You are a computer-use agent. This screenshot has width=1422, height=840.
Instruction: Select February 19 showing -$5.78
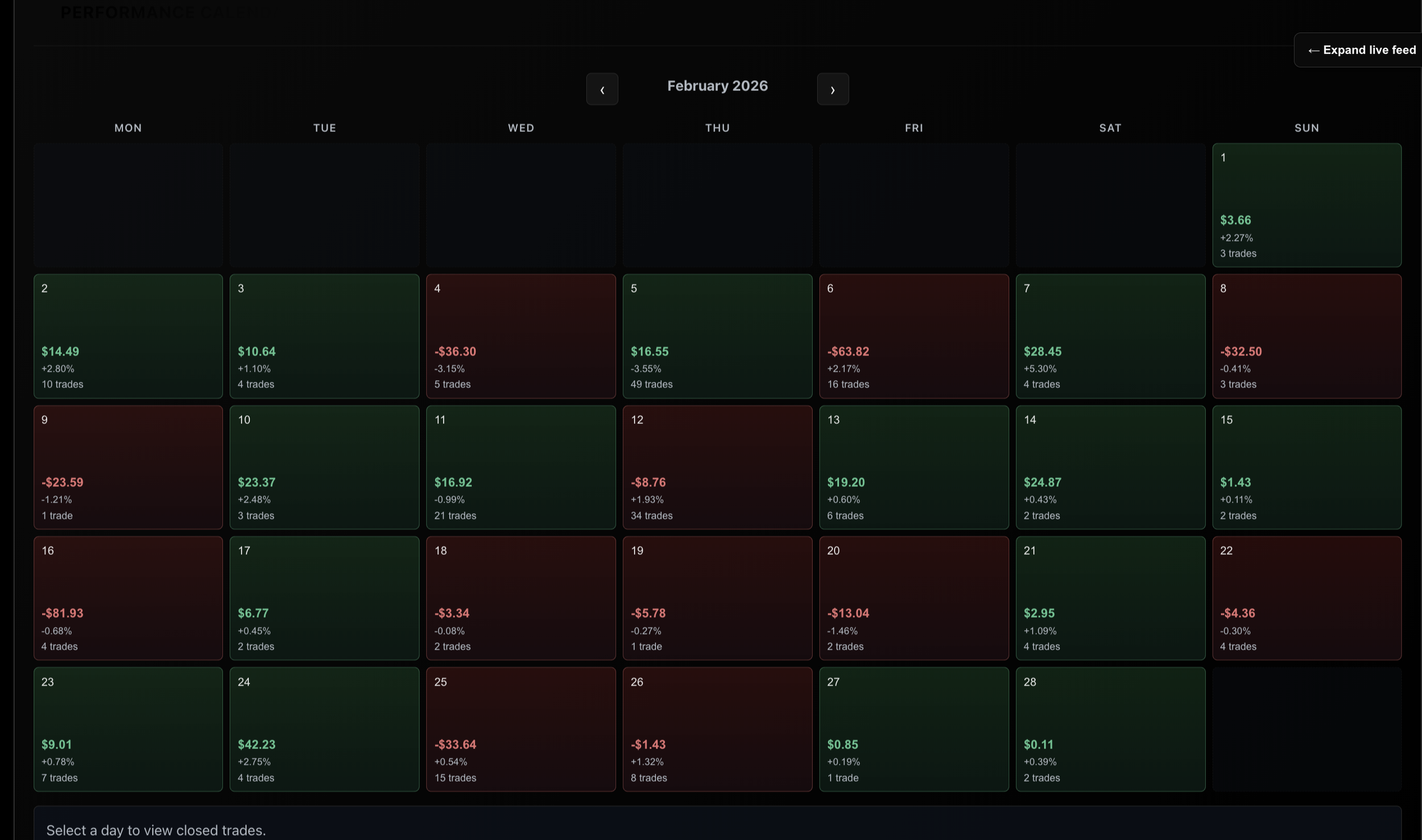tap(717, 598)
